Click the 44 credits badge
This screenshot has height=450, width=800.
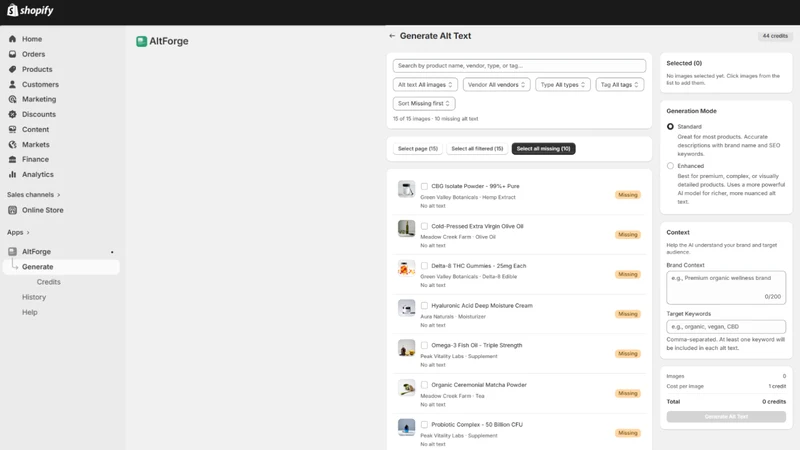(x=775, y=36)
